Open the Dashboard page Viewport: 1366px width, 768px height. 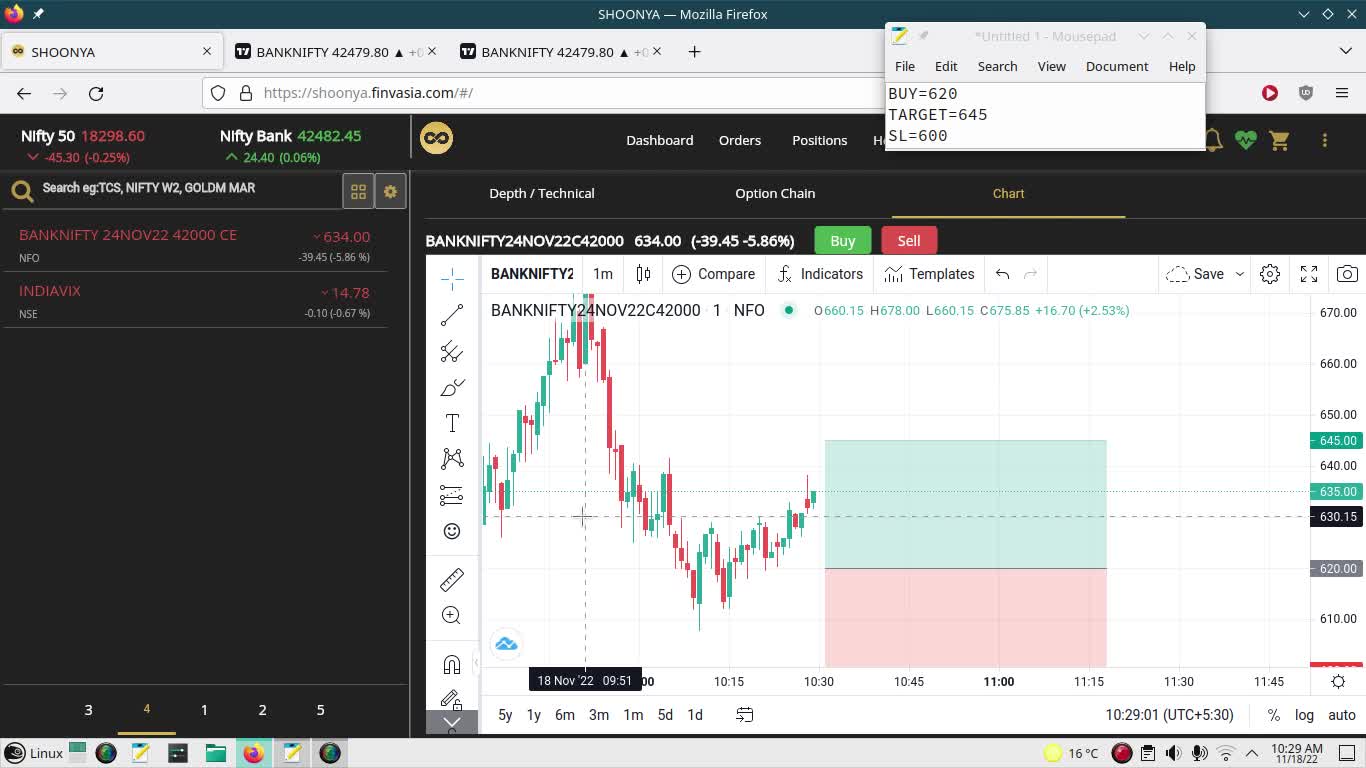pyautogui.click(x=660, y=140)
